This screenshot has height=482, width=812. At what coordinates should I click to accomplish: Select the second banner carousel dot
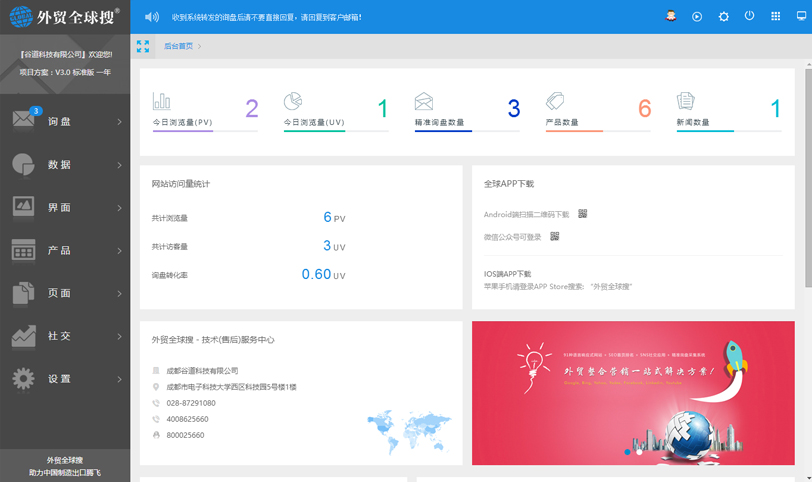coord(639,452)
